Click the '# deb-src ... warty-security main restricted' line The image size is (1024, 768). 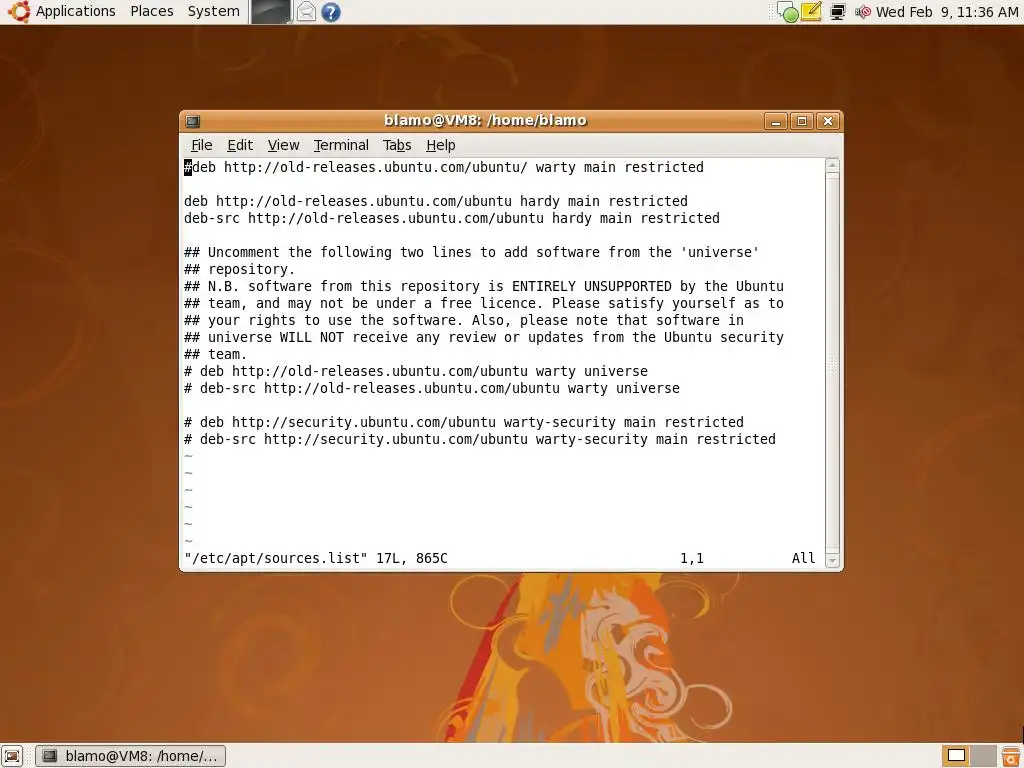coord(480,439)
